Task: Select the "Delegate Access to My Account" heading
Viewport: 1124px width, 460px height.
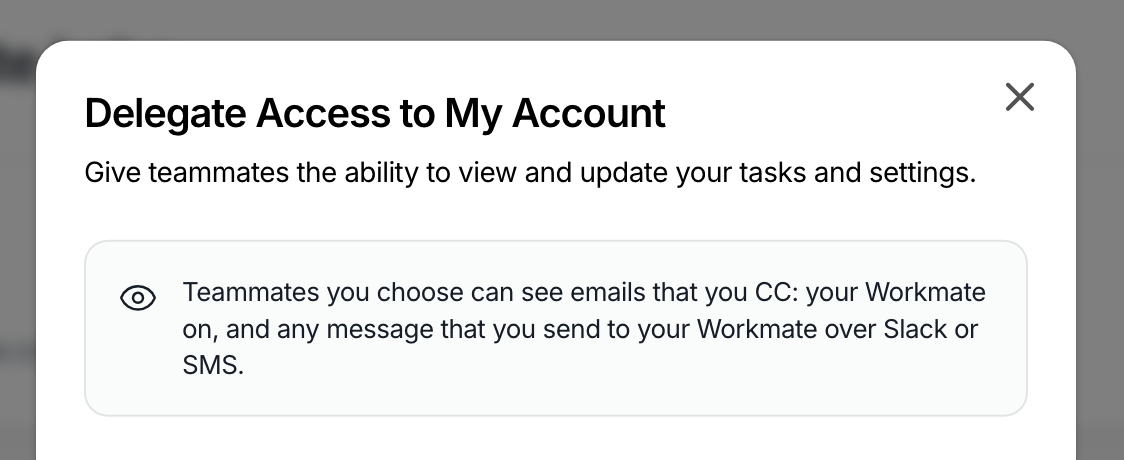Action: pyautogui.click(x=375, y=113)
